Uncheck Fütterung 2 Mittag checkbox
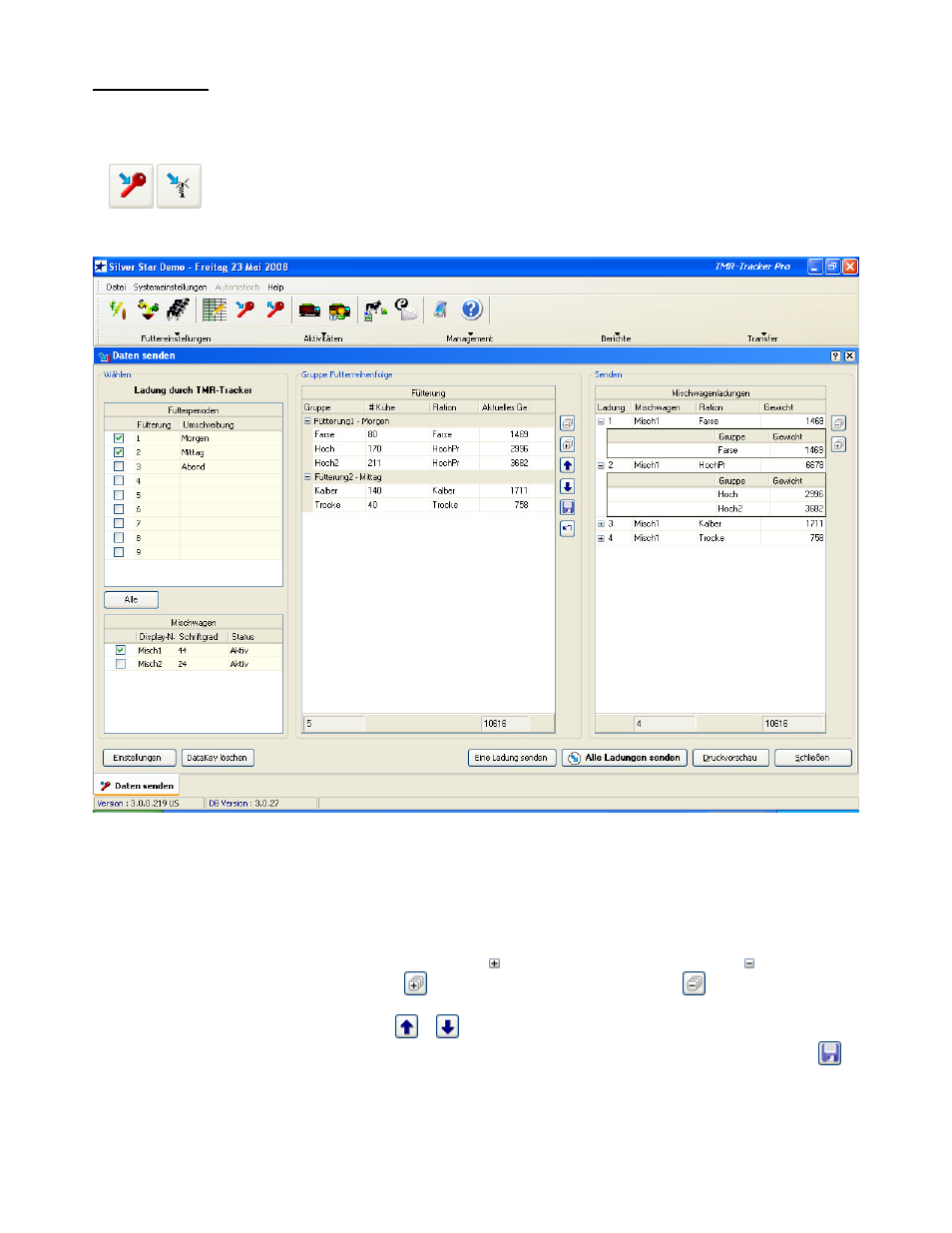Image resolution: width=952 pixels, height=1233 pixels. pyautogui.click(x=119, y=452)
